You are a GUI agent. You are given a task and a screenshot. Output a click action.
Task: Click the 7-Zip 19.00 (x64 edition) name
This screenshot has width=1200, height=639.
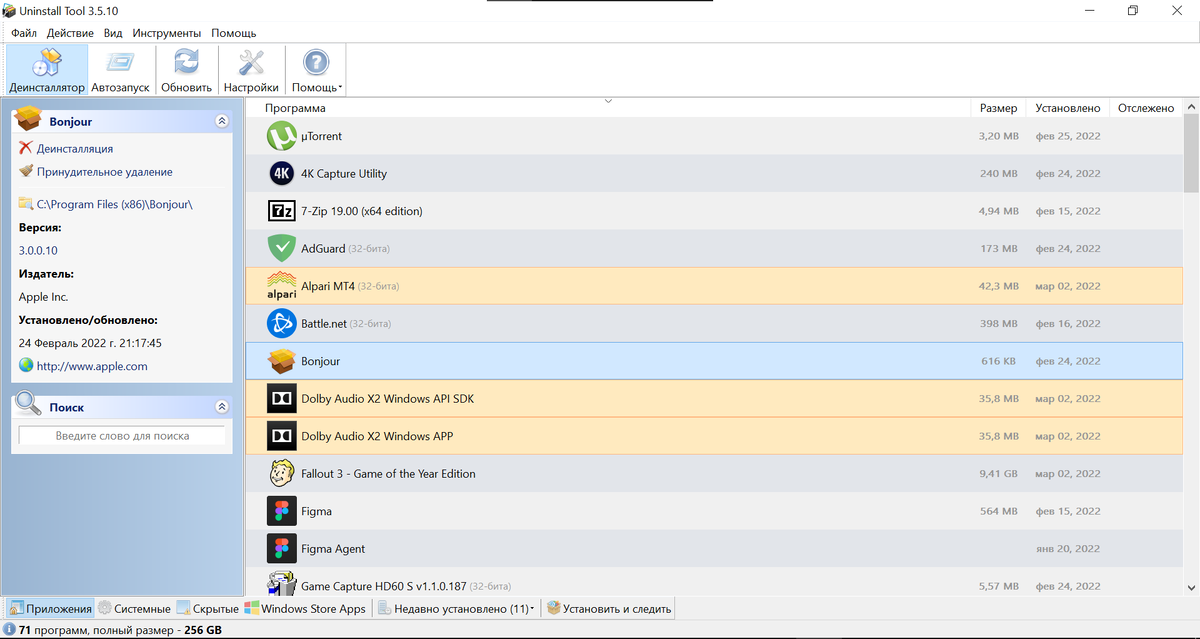click(x=361, y=211)
